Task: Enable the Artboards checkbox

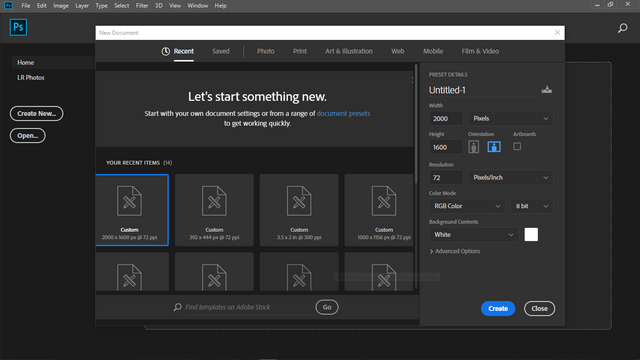Action: 517,147
